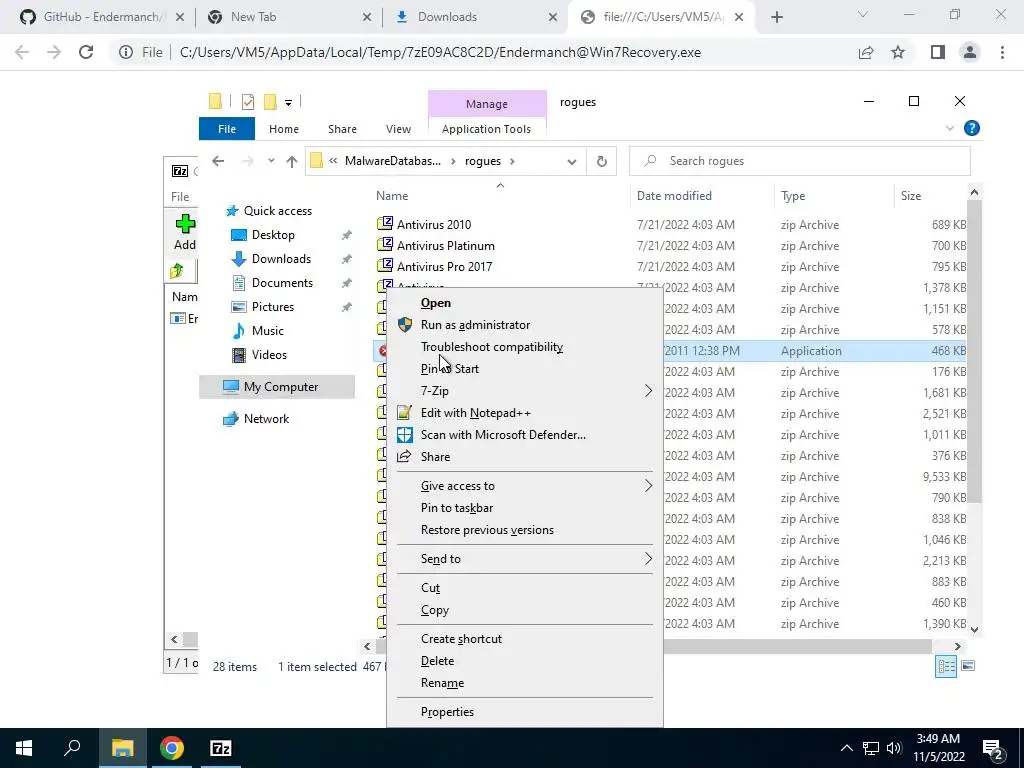Click the taskbar clock showing 3:49 AM
The width and height of the screenshot is (1024, 768).
(938, 748)
